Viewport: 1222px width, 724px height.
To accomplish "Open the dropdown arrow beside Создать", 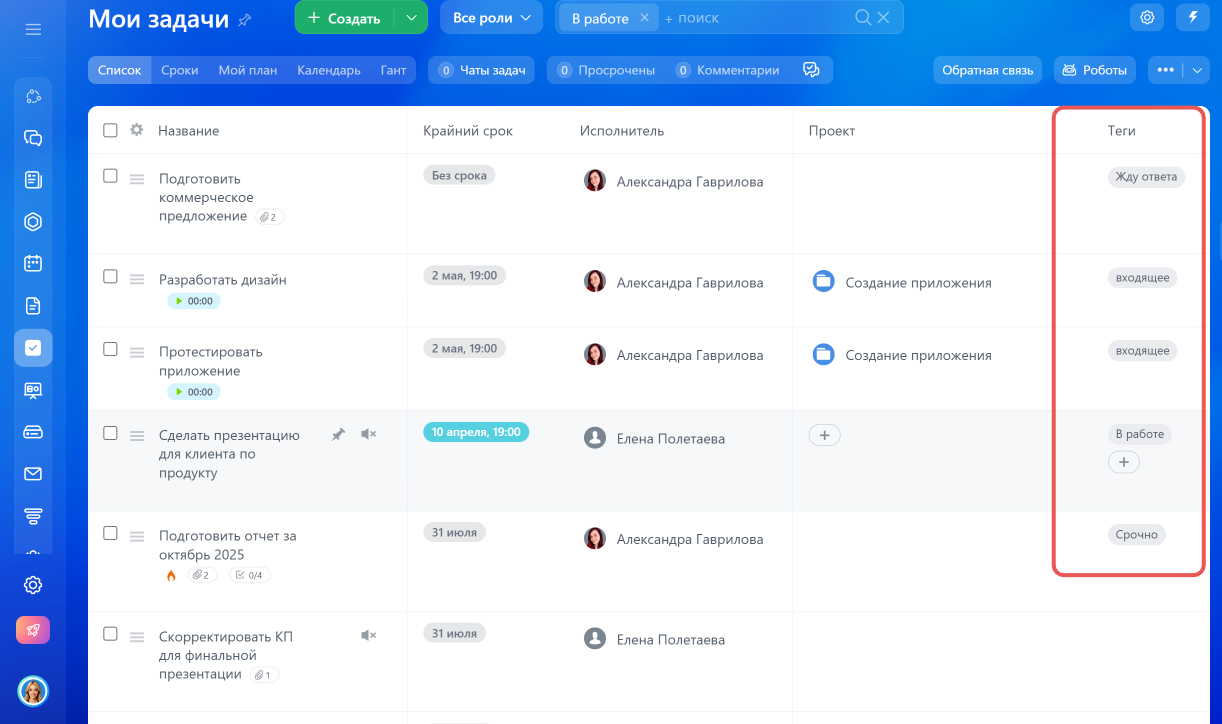I will coord(412,18).
